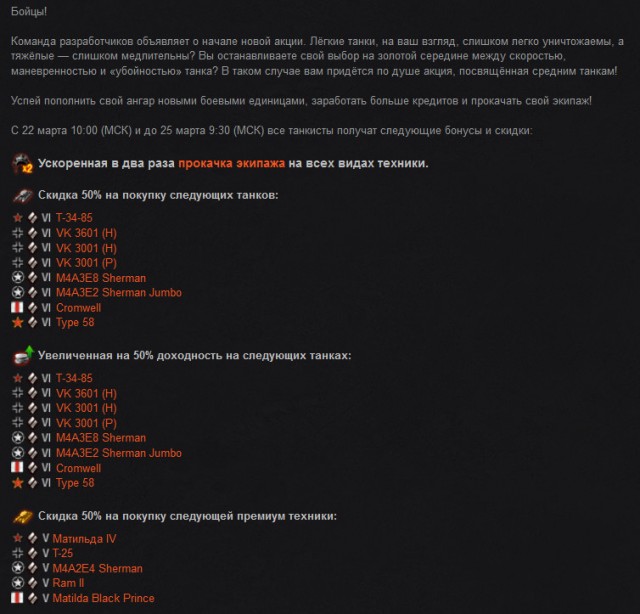
Task: Click German cross icon beside discount VK 3001 (P)
Action: (18, 263)
